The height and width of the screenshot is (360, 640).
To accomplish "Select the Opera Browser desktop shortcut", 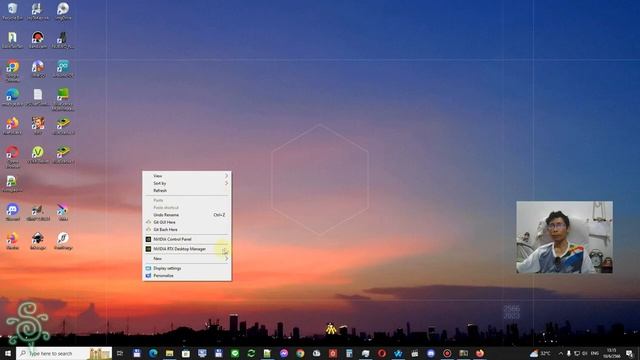I will [12, 157].
